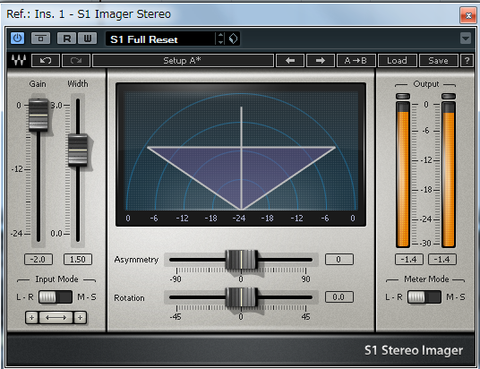Toggle the Meter Mode L-R / M-S switch

coord(424,297)
